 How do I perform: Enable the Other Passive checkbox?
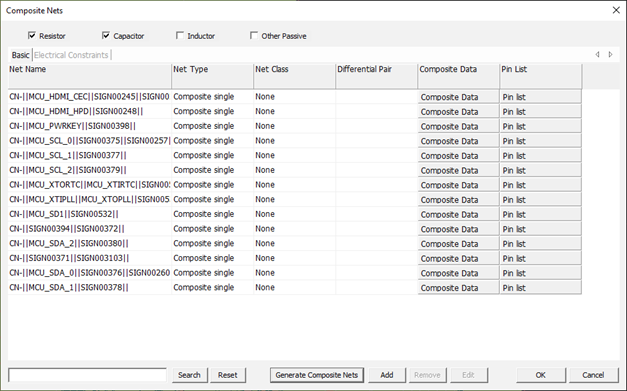tap(254, 36)
